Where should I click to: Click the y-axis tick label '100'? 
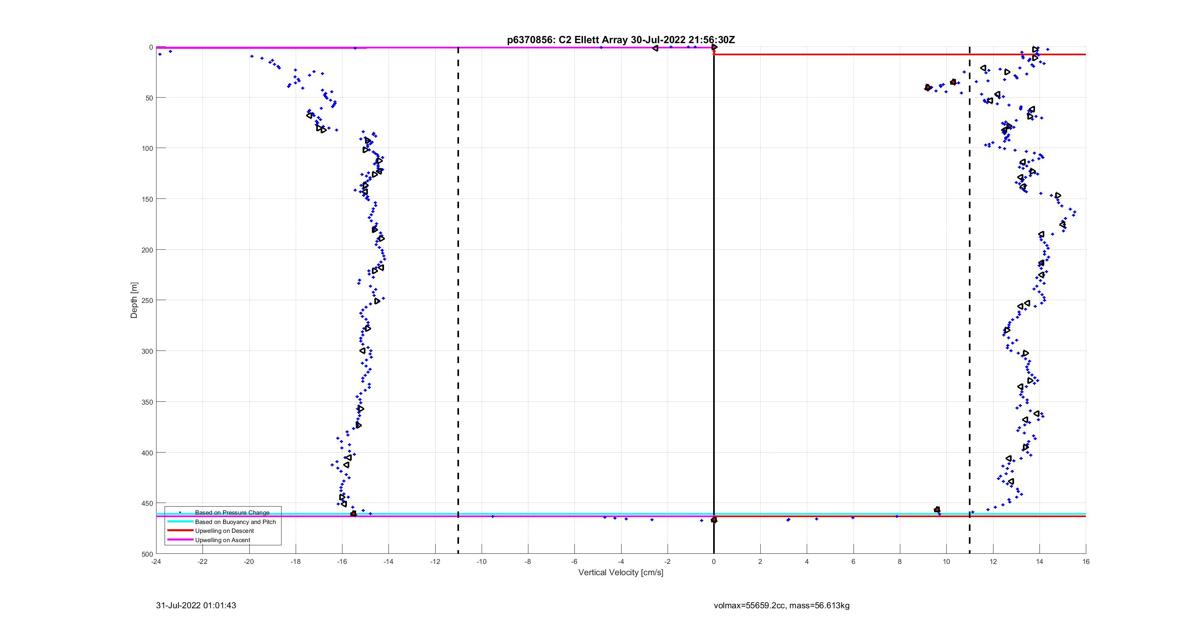145,148
